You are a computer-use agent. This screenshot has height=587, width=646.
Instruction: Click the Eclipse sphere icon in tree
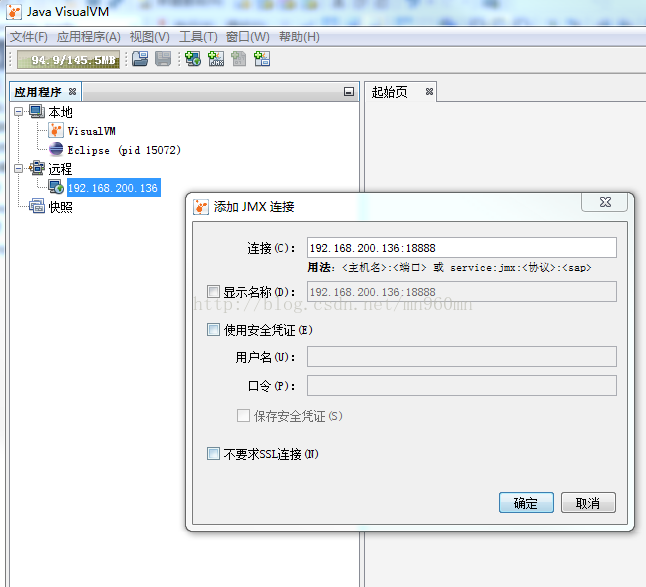tap(56, 150)
